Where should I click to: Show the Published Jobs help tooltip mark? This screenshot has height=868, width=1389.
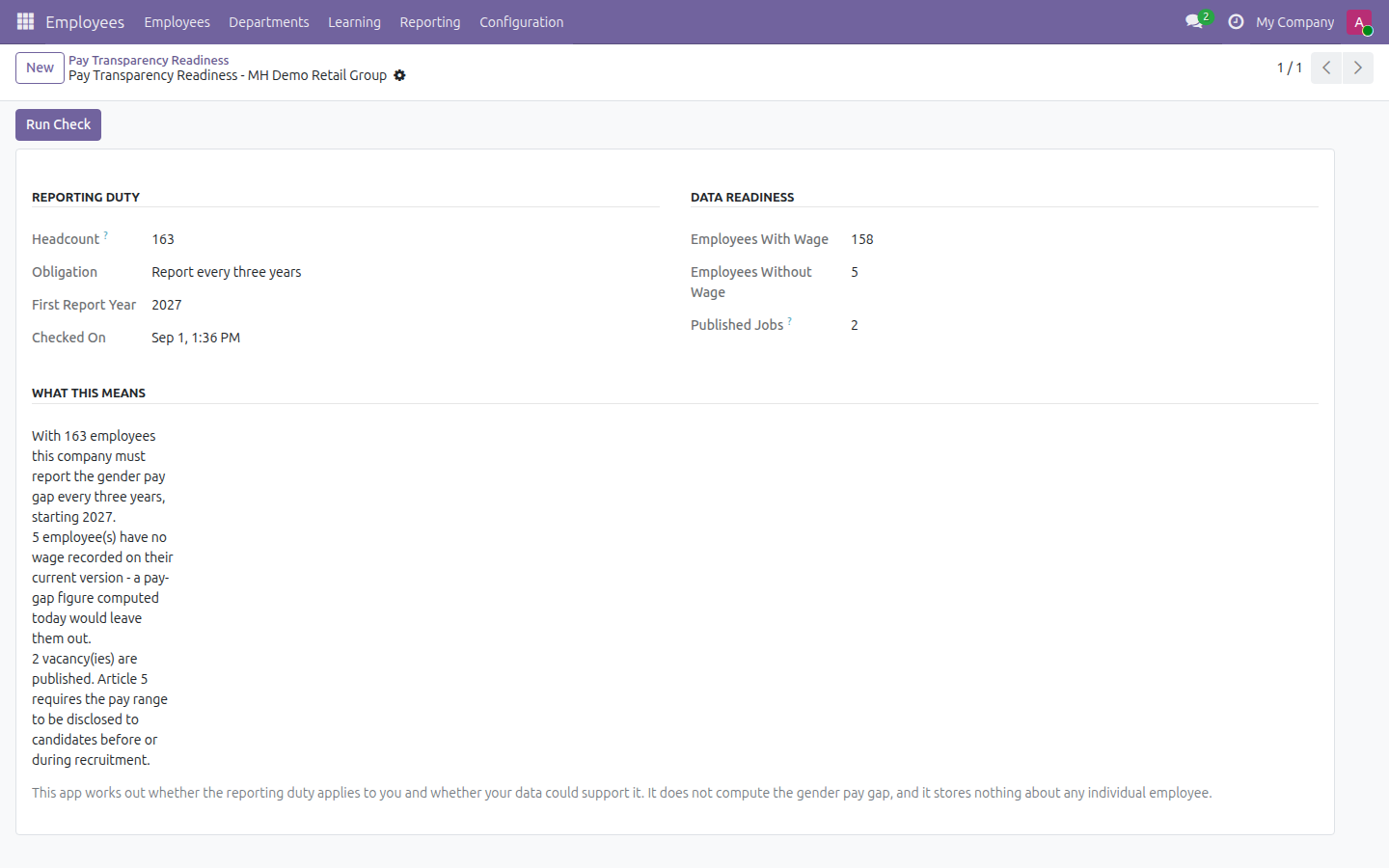click(789, 321)
